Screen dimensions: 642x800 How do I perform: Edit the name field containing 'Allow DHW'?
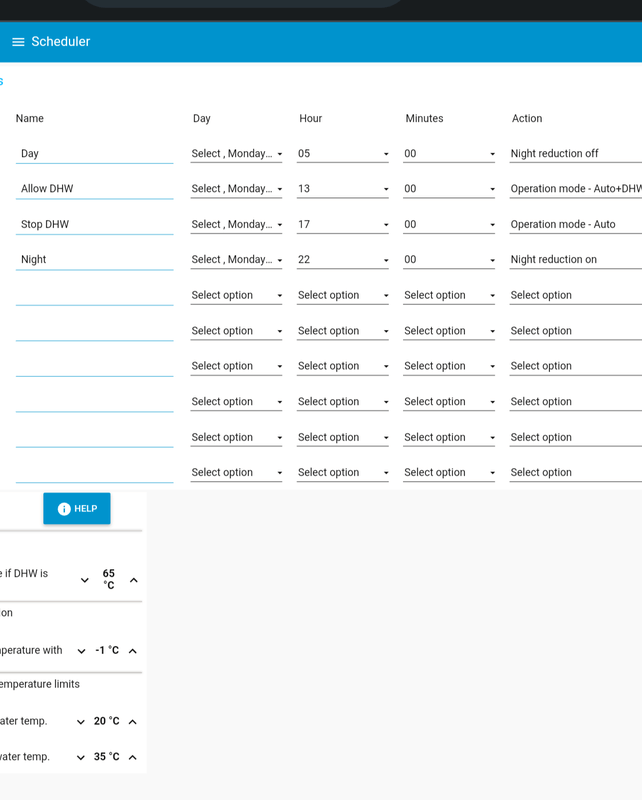94,189
